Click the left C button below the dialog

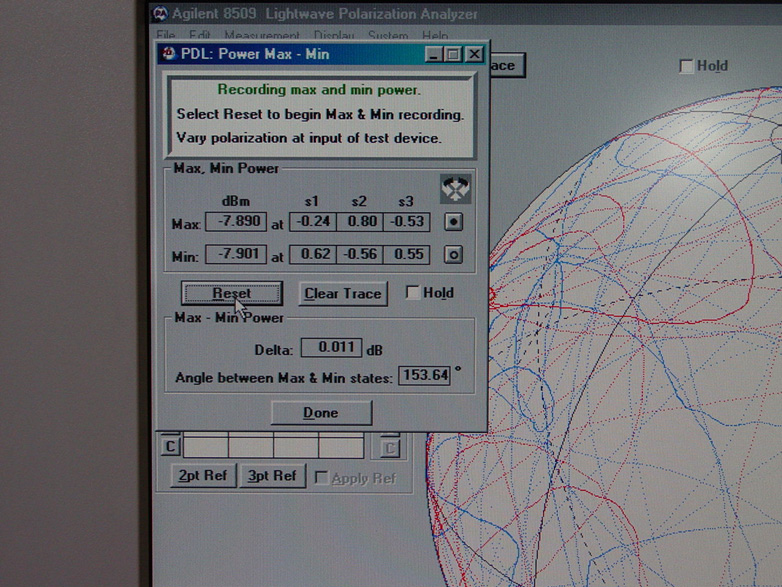170,445
